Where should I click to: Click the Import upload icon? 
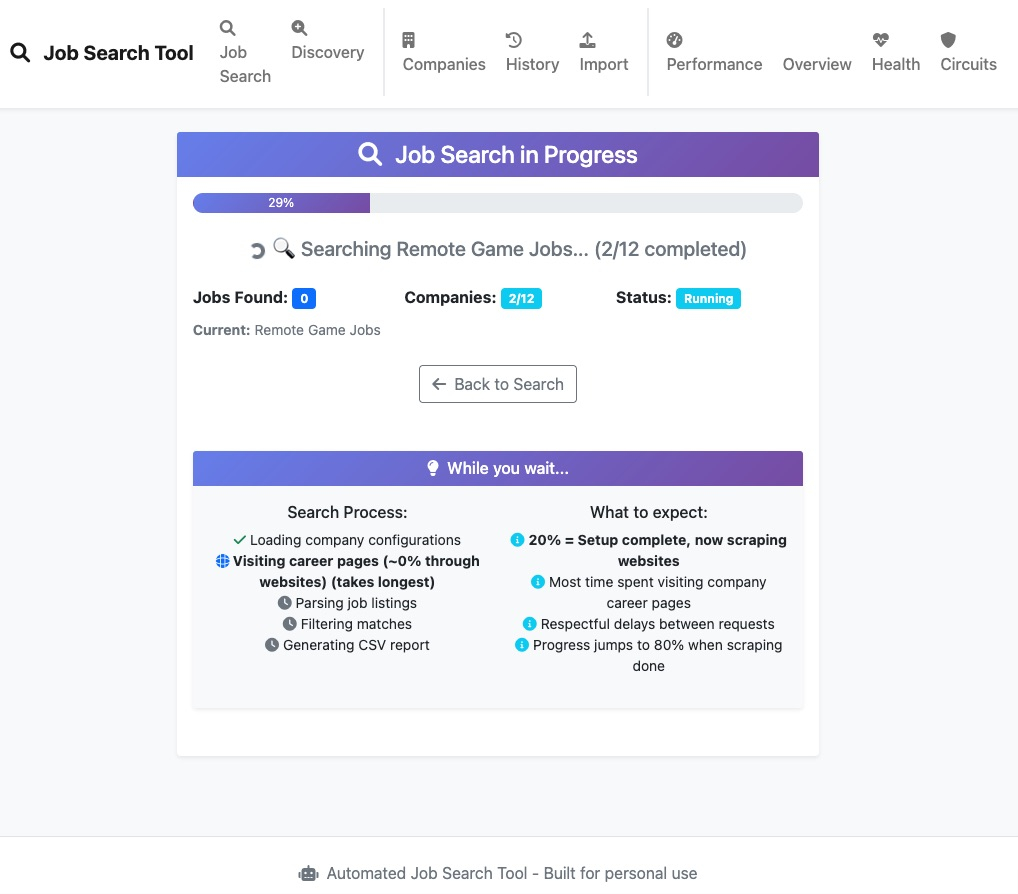click(588, 40)
